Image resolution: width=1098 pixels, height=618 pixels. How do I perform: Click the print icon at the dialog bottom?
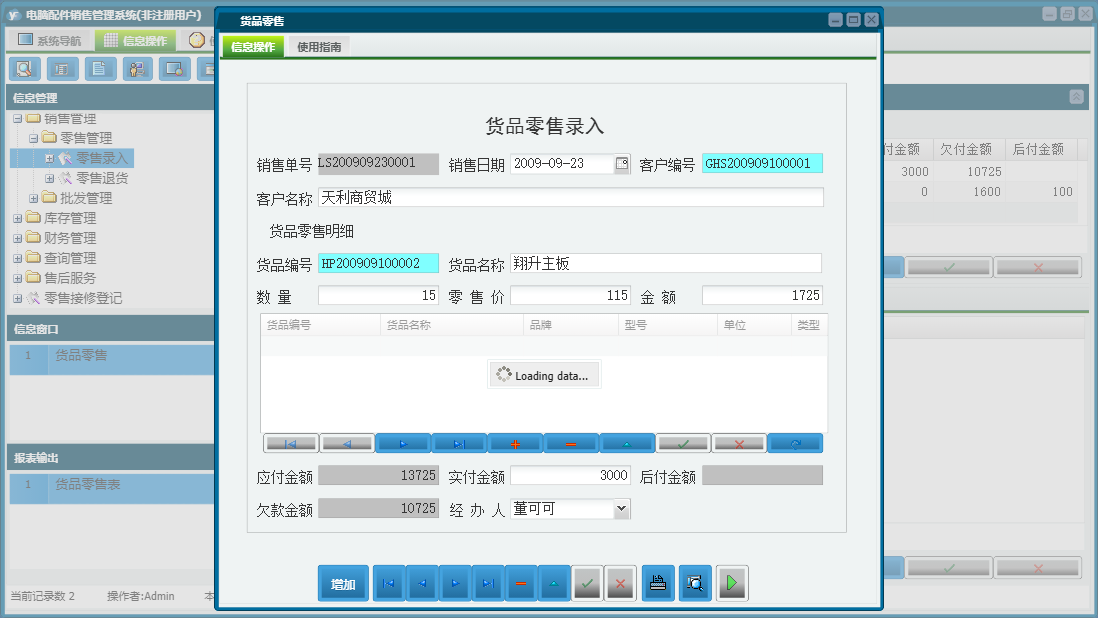pos(657,583)
